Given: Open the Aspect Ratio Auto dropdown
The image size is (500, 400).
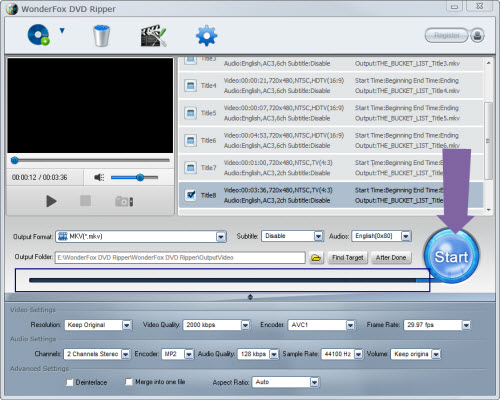Looking at the screenshot, I should [x=314, y=382].
